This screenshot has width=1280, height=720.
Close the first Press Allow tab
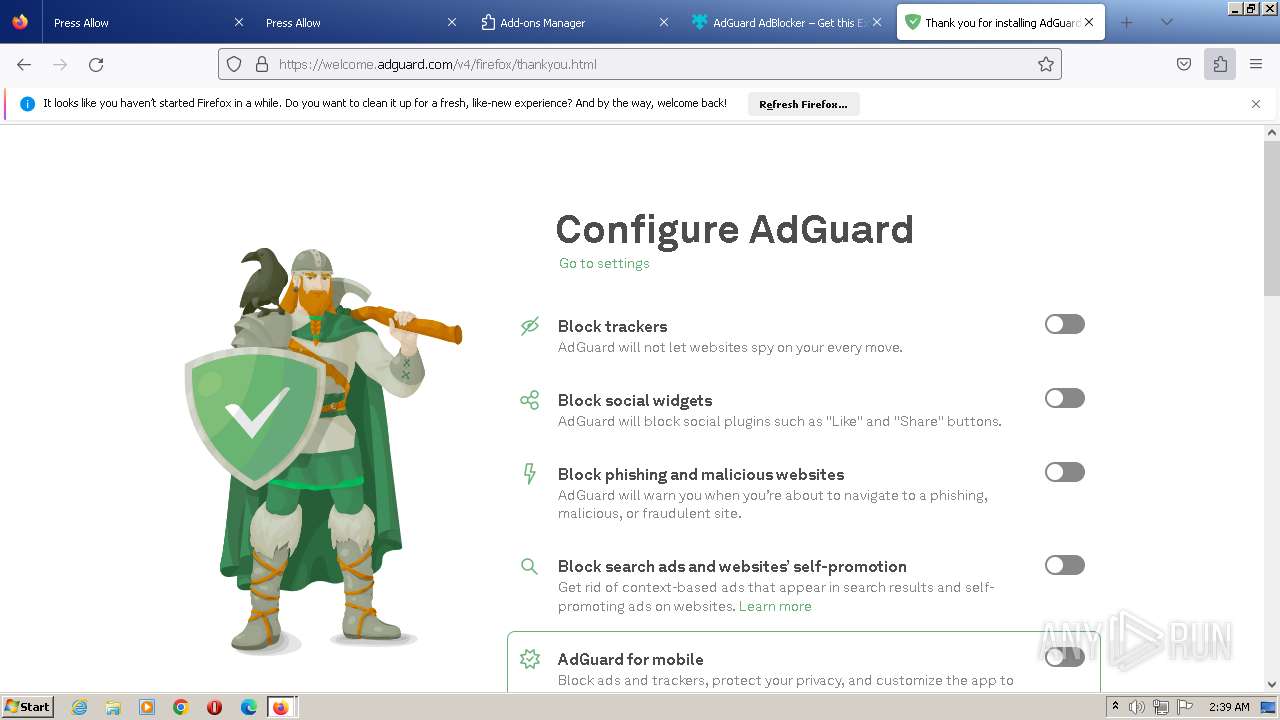(238, 22)
